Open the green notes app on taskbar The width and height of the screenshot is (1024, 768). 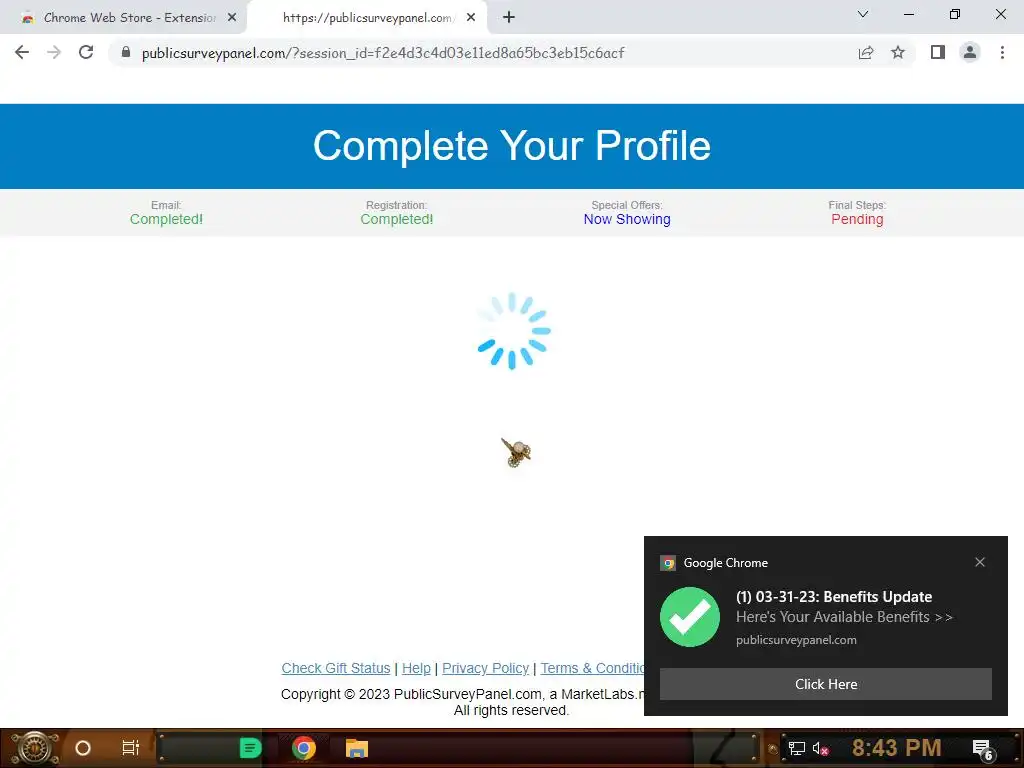pos(250,748)
